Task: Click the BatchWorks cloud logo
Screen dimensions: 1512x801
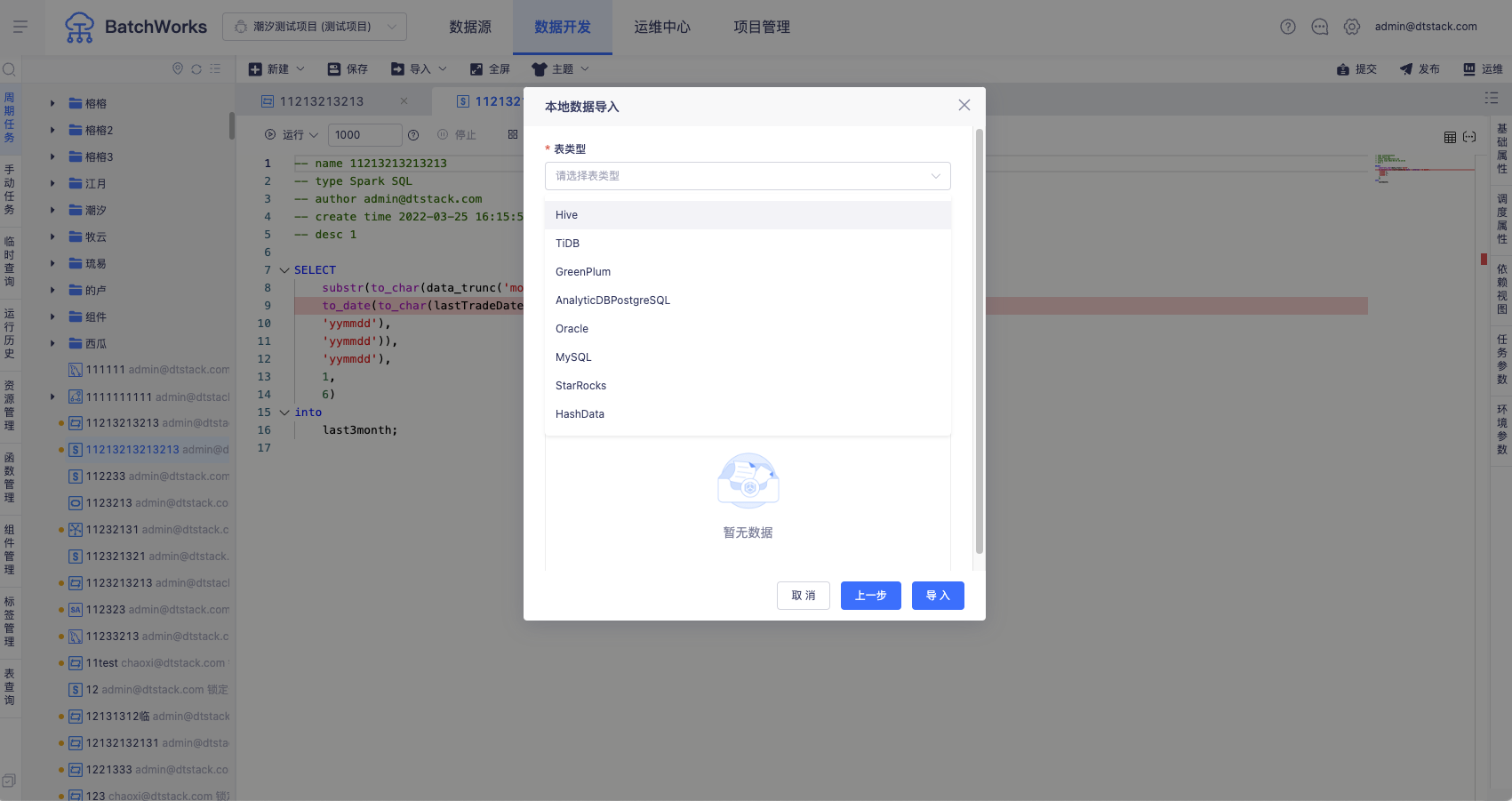Action: 79,27
